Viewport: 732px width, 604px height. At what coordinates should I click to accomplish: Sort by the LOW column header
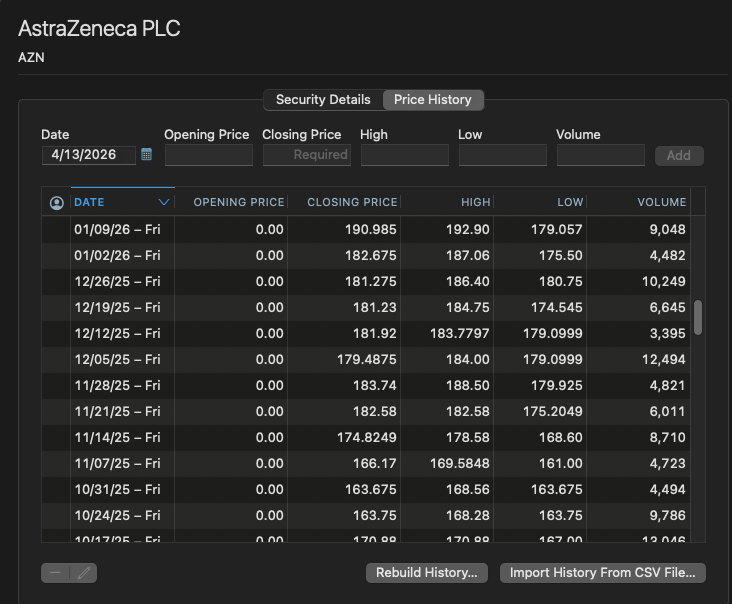(x=570, y=202)
